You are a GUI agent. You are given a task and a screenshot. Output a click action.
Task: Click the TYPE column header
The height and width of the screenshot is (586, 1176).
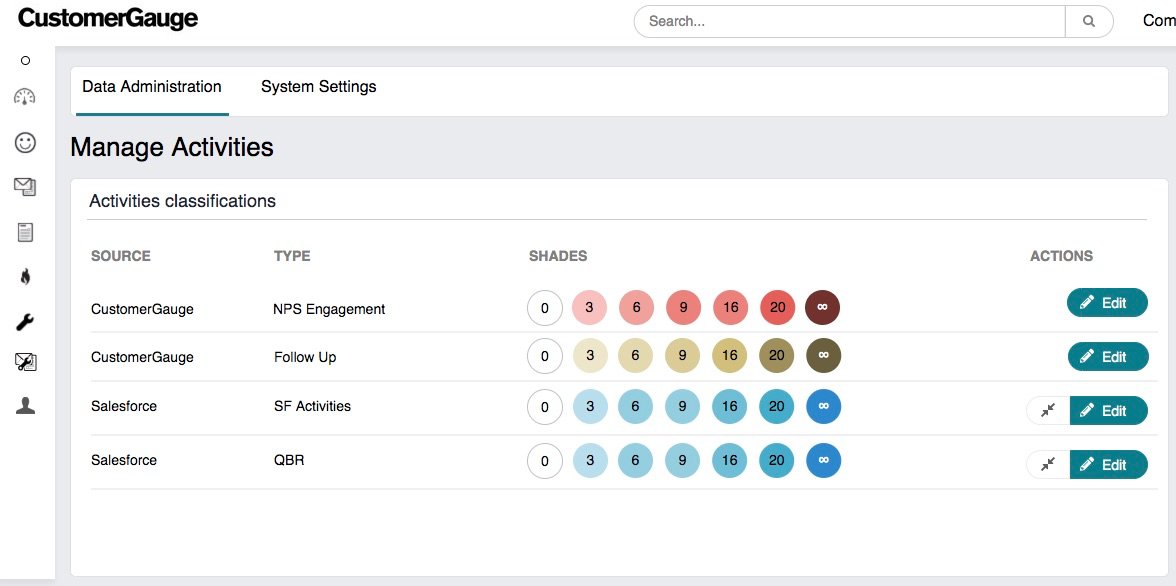click(x=292, y=256)
